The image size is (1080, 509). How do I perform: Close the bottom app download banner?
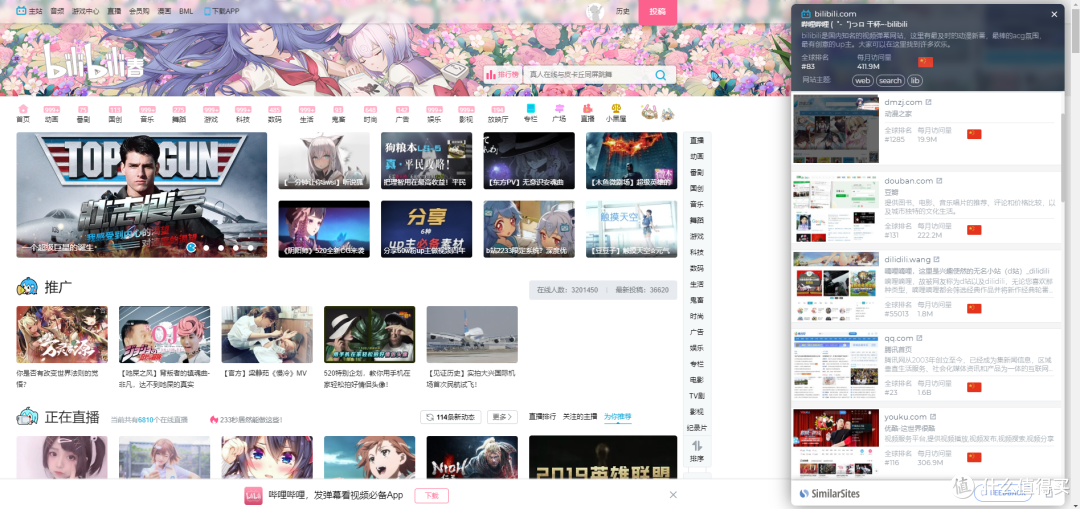click(x=673, y=495)
